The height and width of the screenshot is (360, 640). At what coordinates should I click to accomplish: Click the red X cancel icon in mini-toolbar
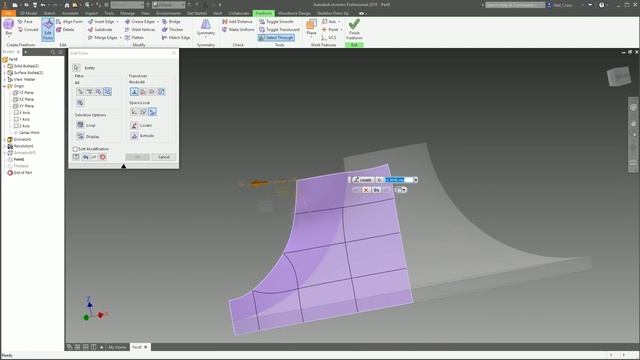coord(366,190)
